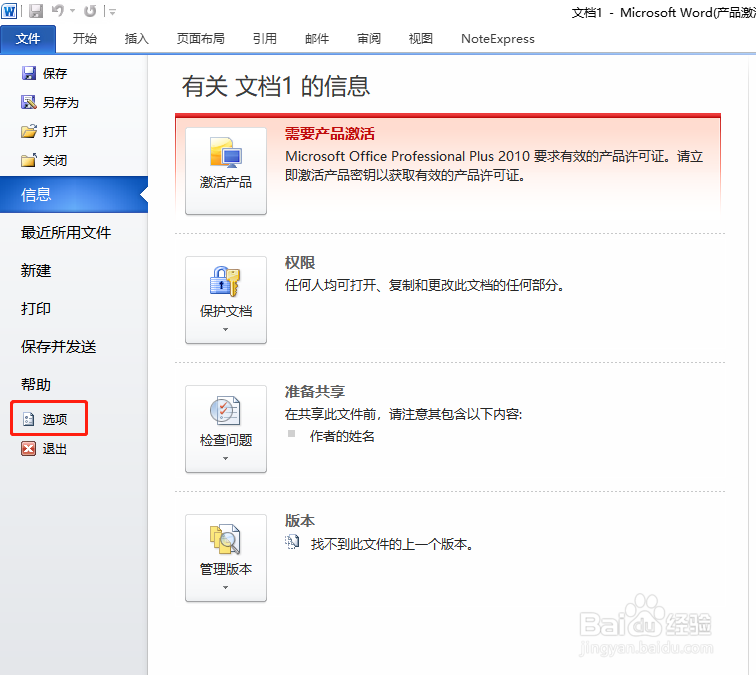
Task: Click the 准备共享 heading text
Action: click(315, 391)
